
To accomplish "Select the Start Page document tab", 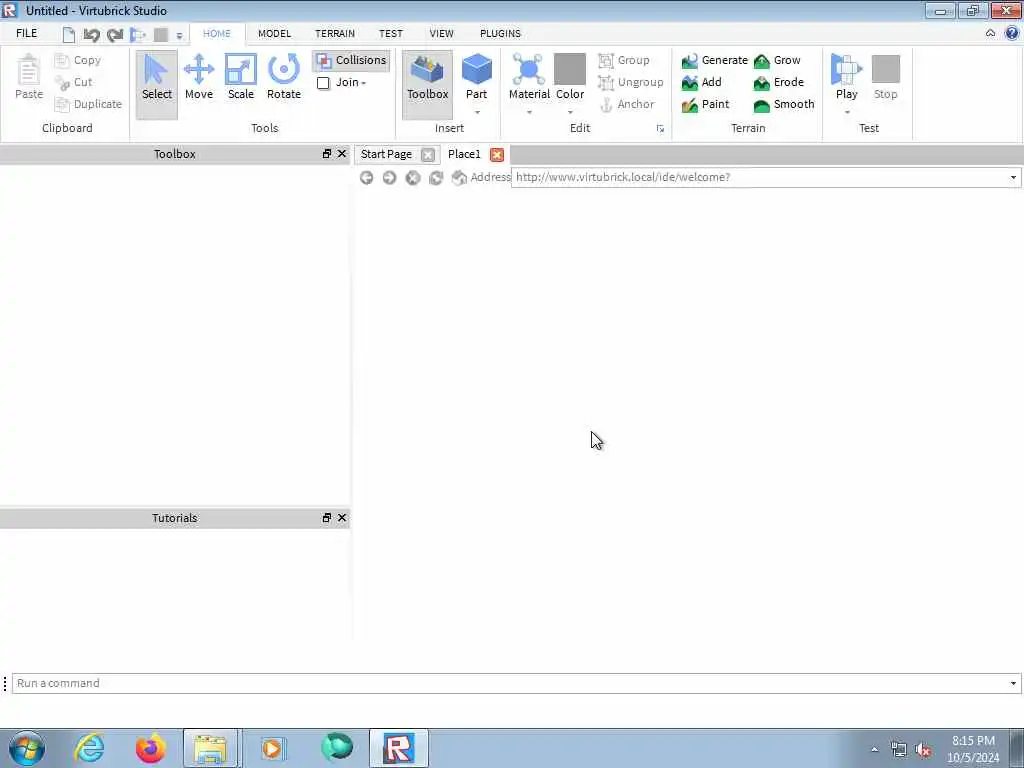I will [x=386, y=154].
